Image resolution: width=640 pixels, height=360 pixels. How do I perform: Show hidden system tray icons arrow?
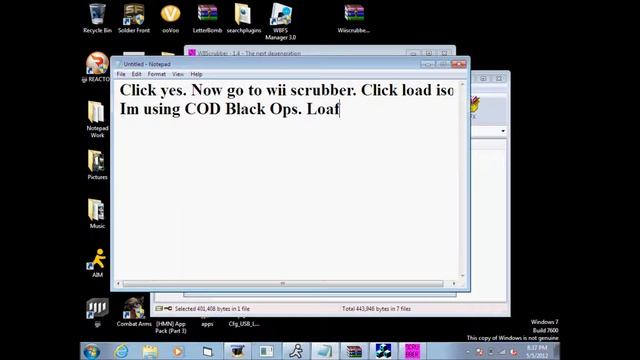(x=468, y=352)
